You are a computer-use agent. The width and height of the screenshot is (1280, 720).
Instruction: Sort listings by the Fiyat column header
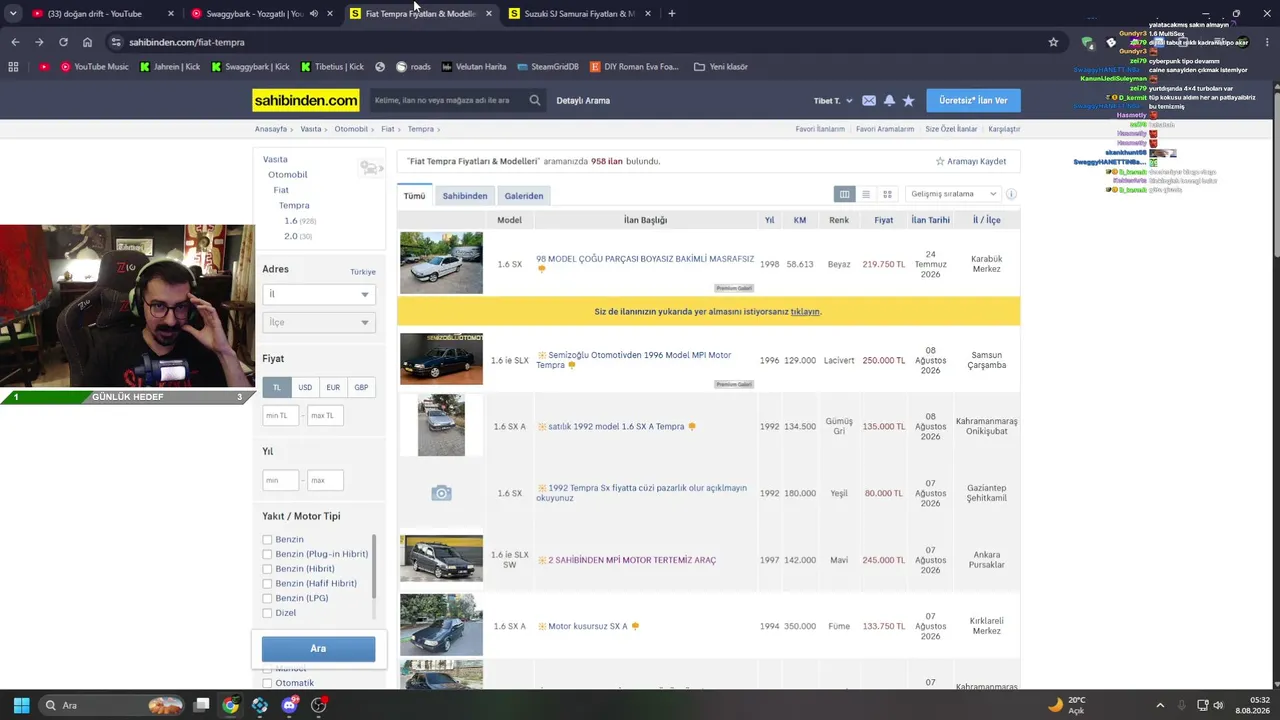pyautogui.click(x=883, y=220)
